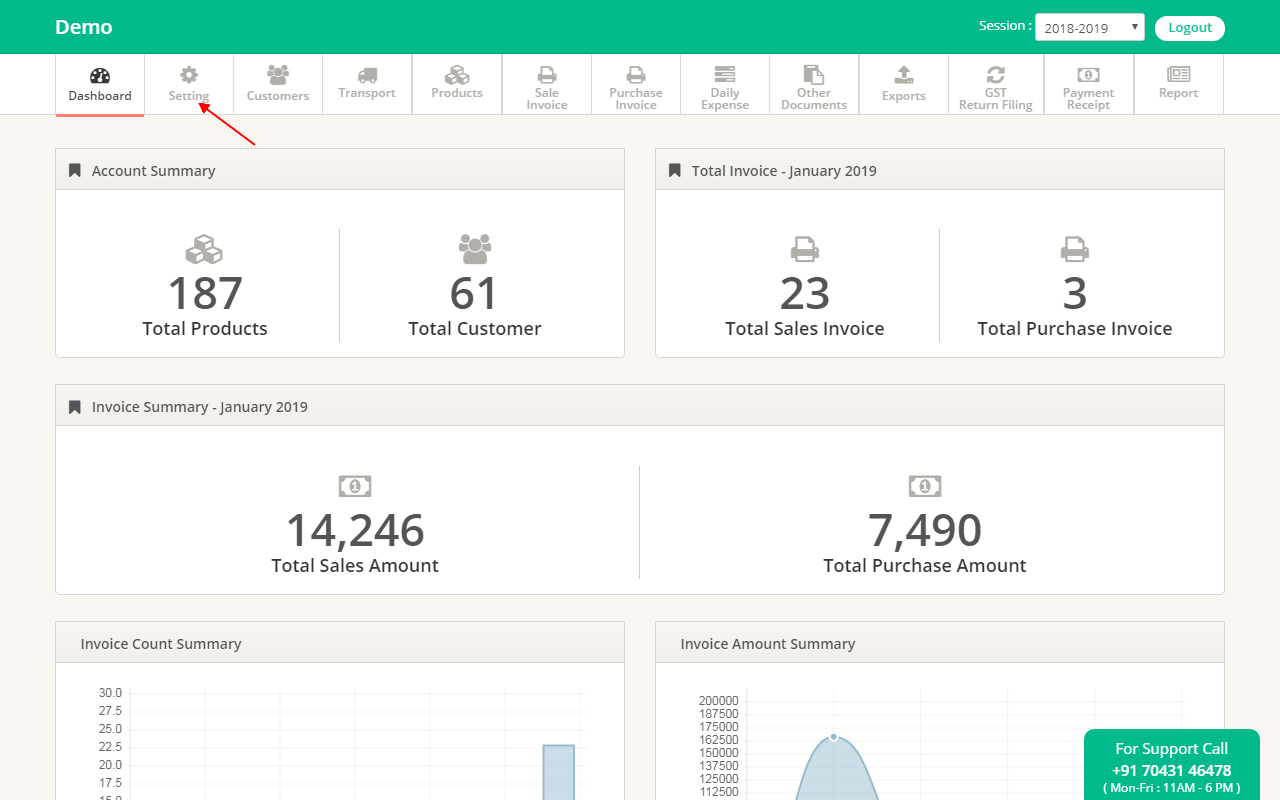Click the Invoice Count Summary heading
The height and width of the screenshot is (800, 1280).
point(161,644)
